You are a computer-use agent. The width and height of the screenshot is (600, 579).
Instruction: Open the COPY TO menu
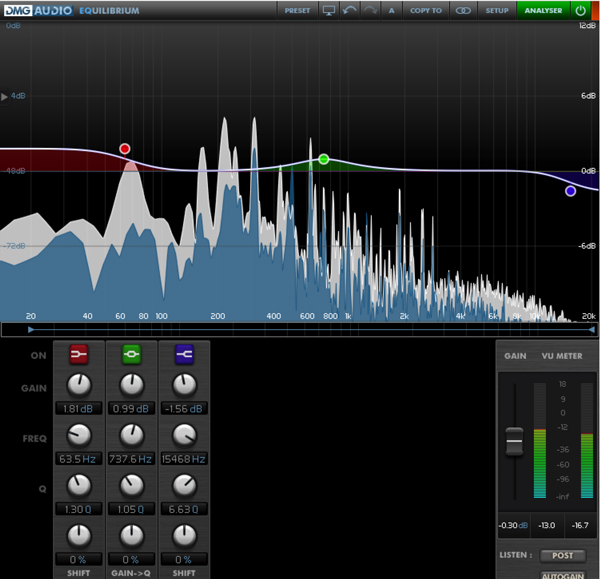click(425, 10)
